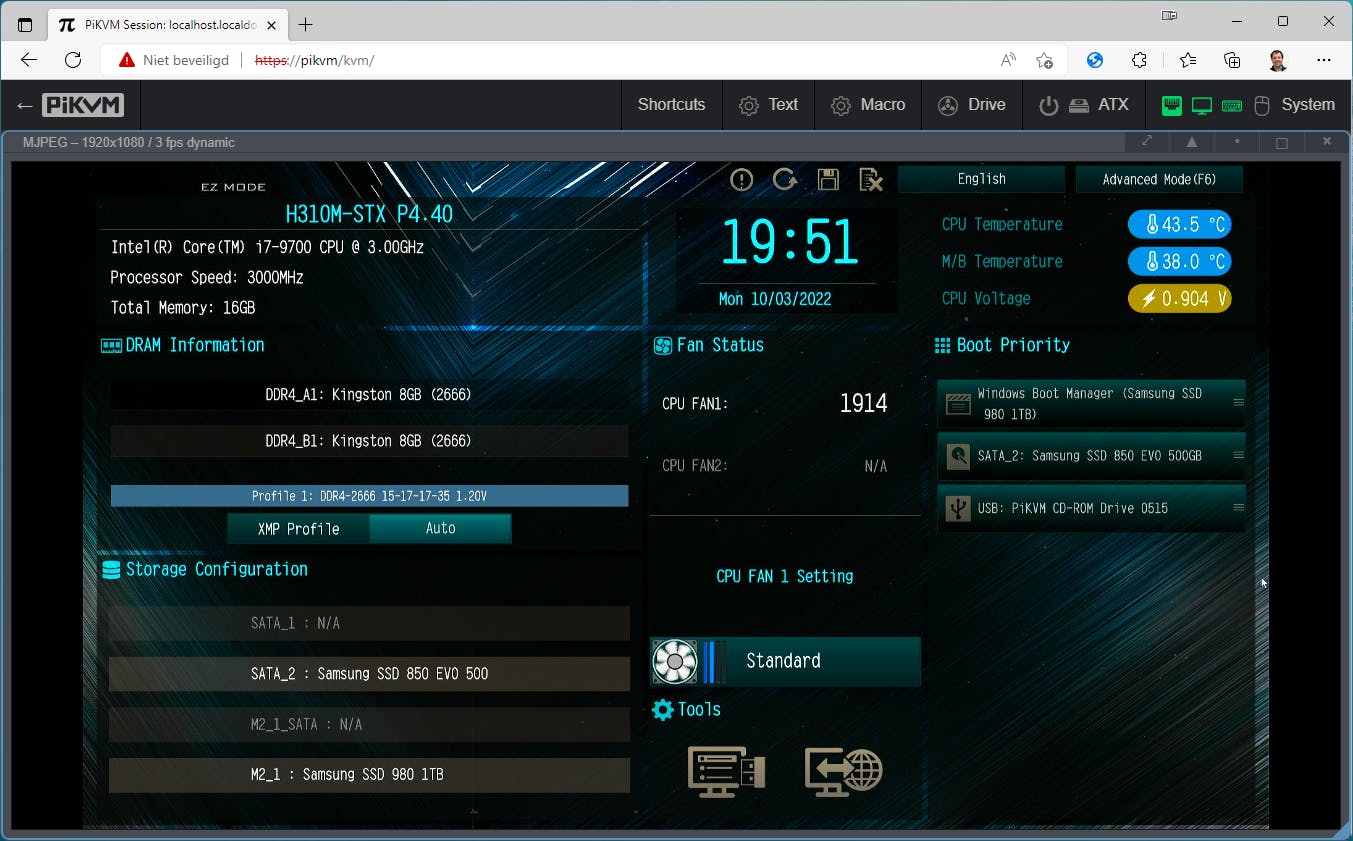Click the English language button
This screenshot has width=1353, height=841.
[981, 179]
